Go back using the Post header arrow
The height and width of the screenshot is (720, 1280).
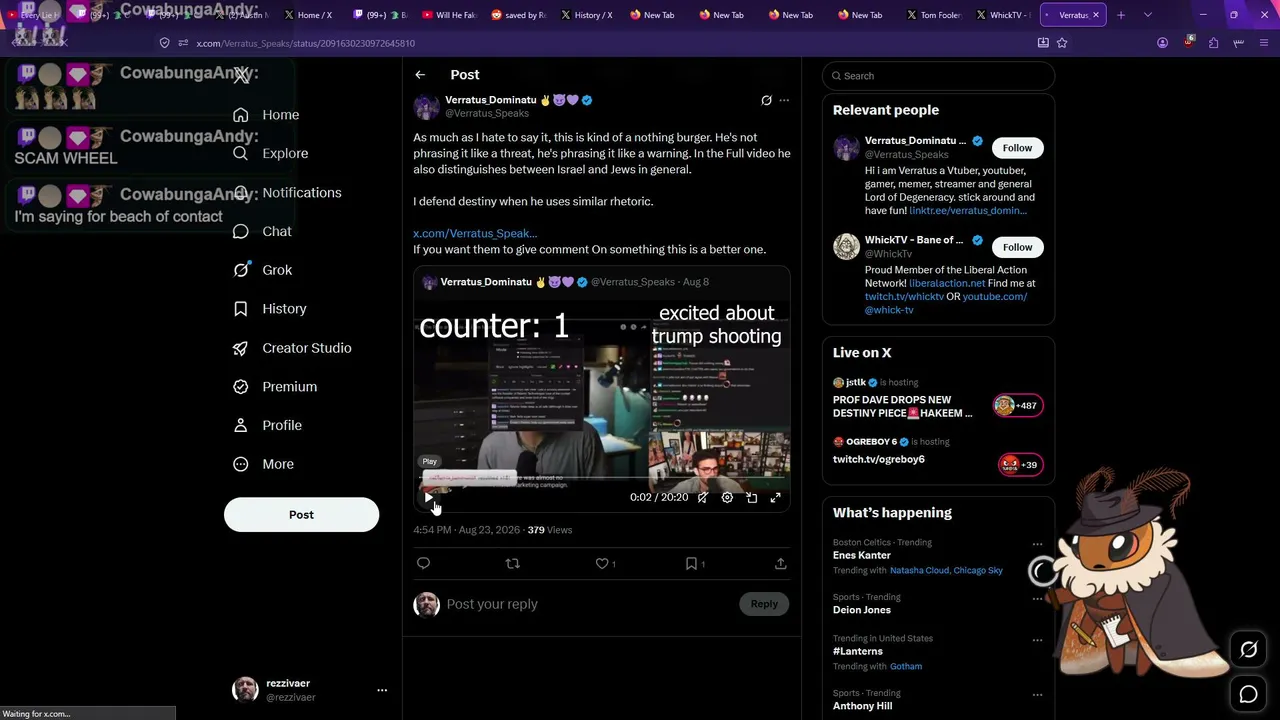pyautogui.click(x=420, y=75)
